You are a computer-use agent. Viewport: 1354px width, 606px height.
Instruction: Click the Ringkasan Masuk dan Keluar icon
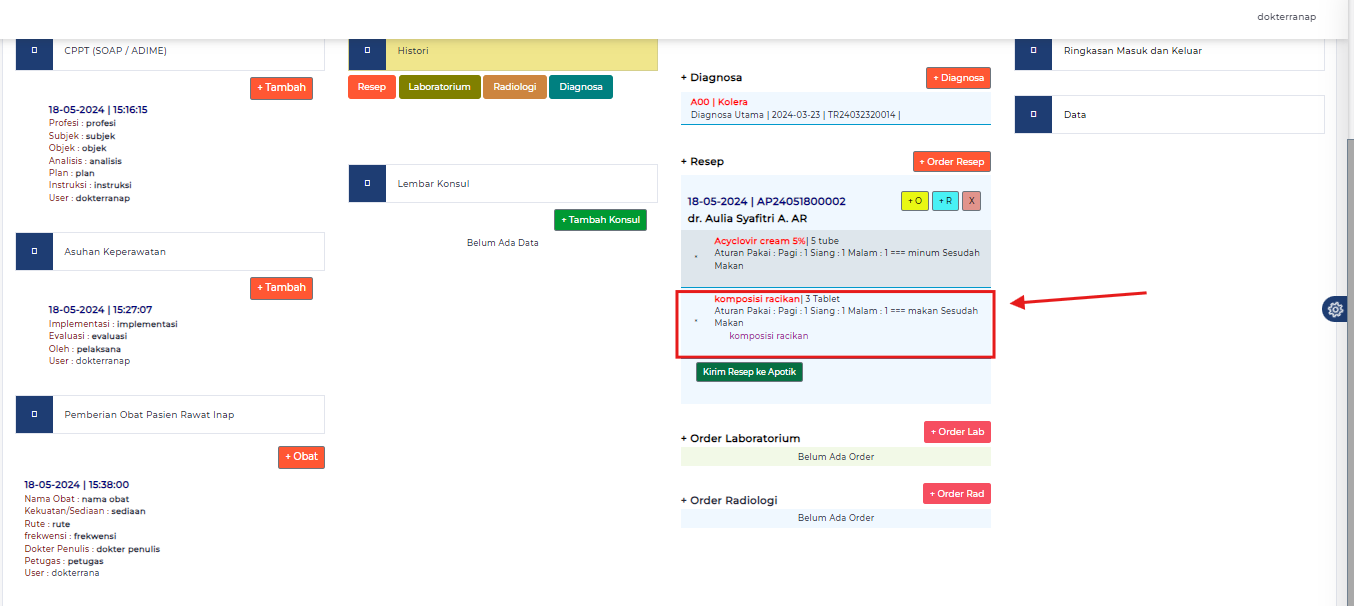[x=1033, y=50]
